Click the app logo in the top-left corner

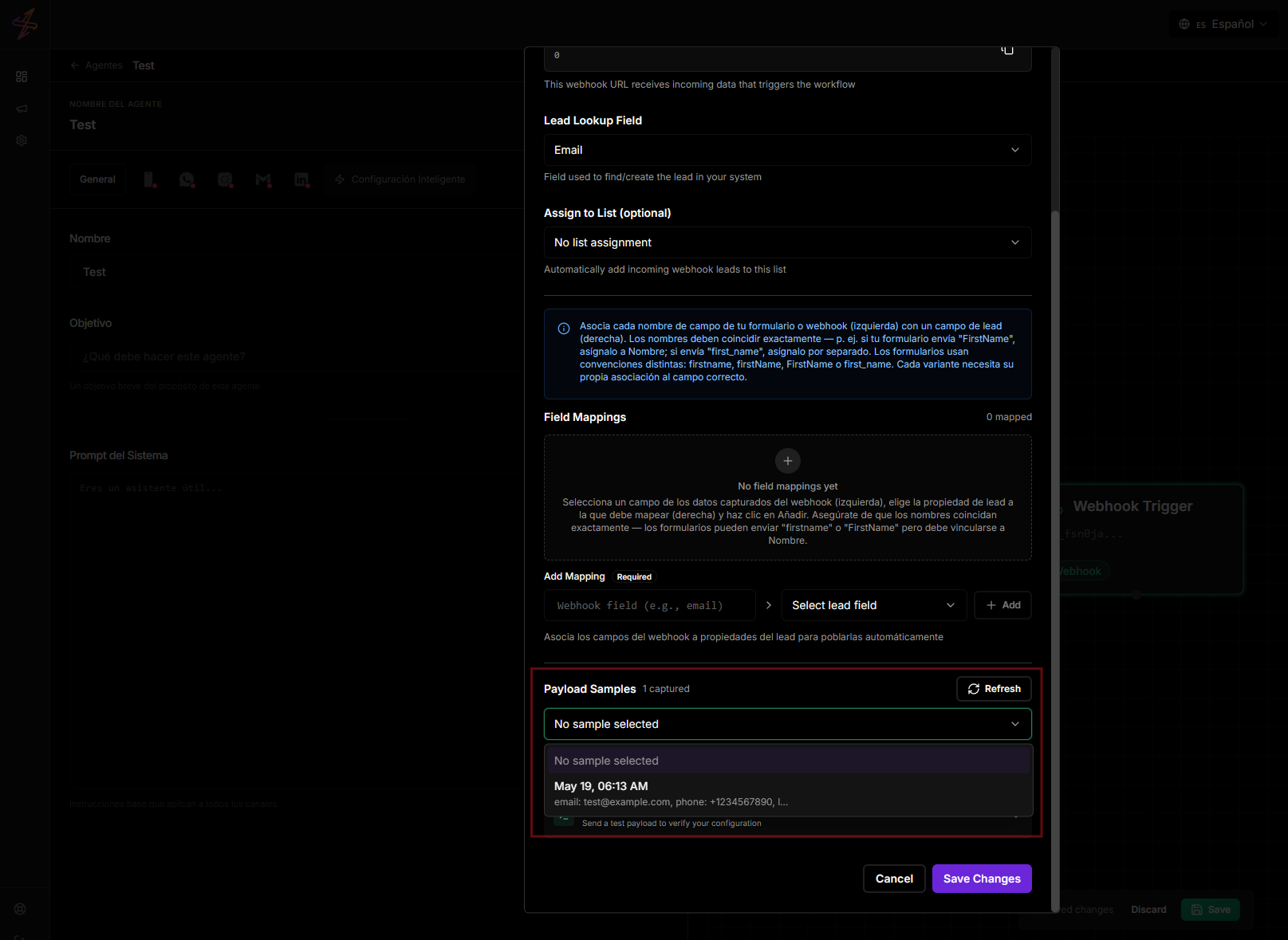[x=25, y=24]
